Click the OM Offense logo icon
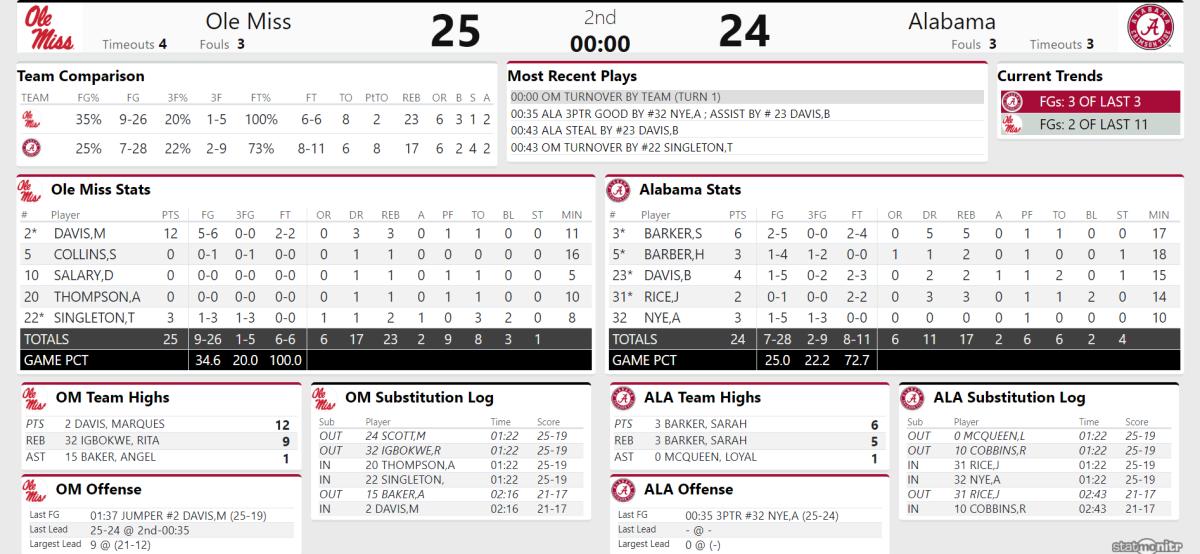Screen dimensions: 1200x554 34,490
